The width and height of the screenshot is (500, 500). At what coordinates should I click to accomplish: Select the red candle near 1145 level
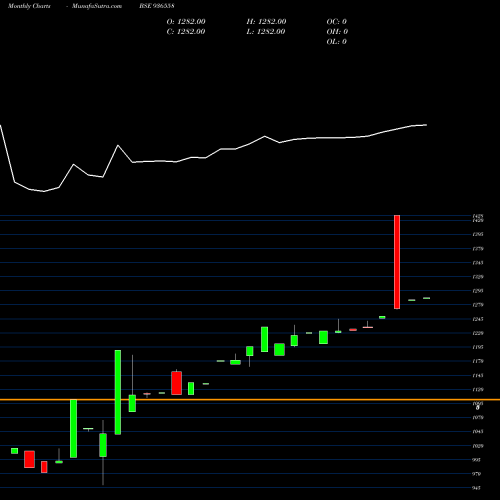[176, 383]
